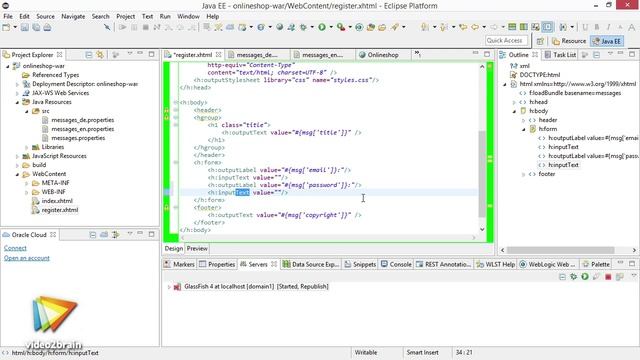
Task: Open the Project menu
Action: pos(125,16)
